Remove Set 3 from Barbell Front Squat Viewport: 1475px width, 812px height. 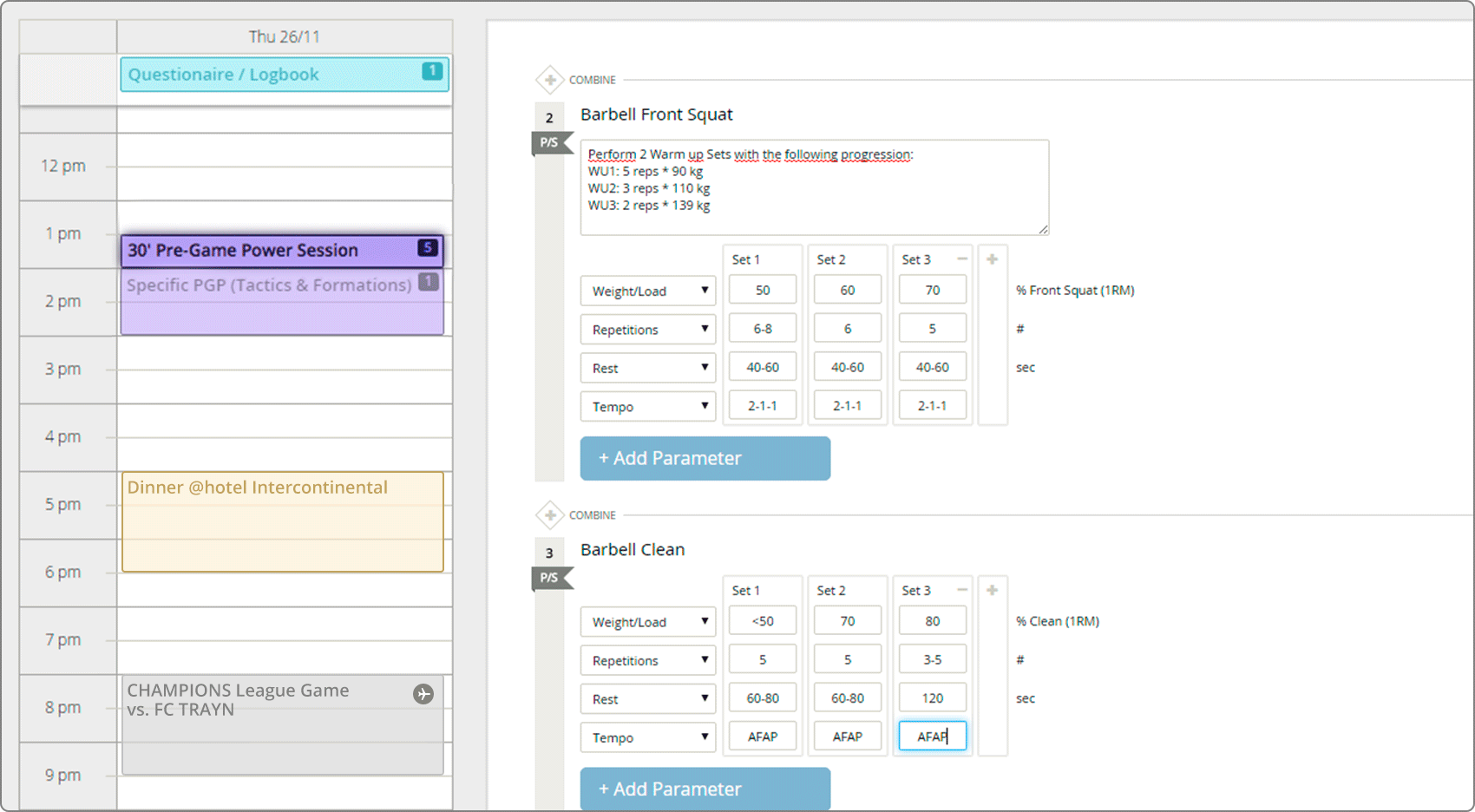tap(962, 259)
